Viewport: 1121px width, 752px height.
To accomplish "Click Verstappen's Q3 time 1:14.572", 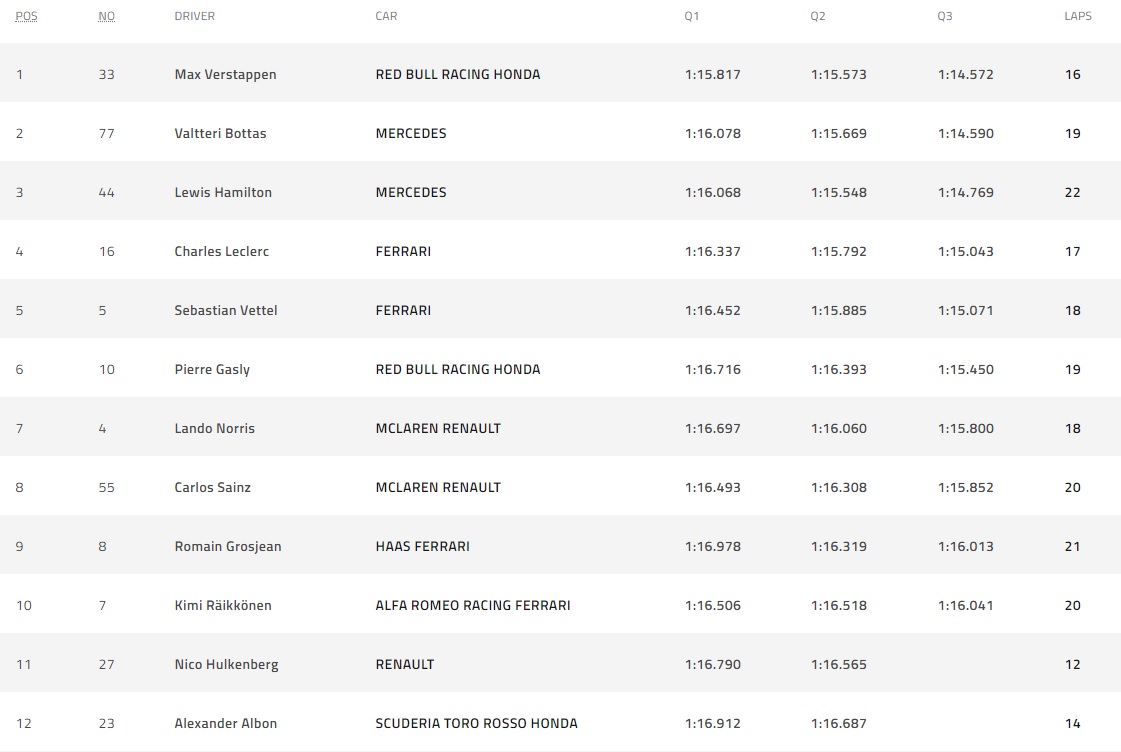I will 965,74.
